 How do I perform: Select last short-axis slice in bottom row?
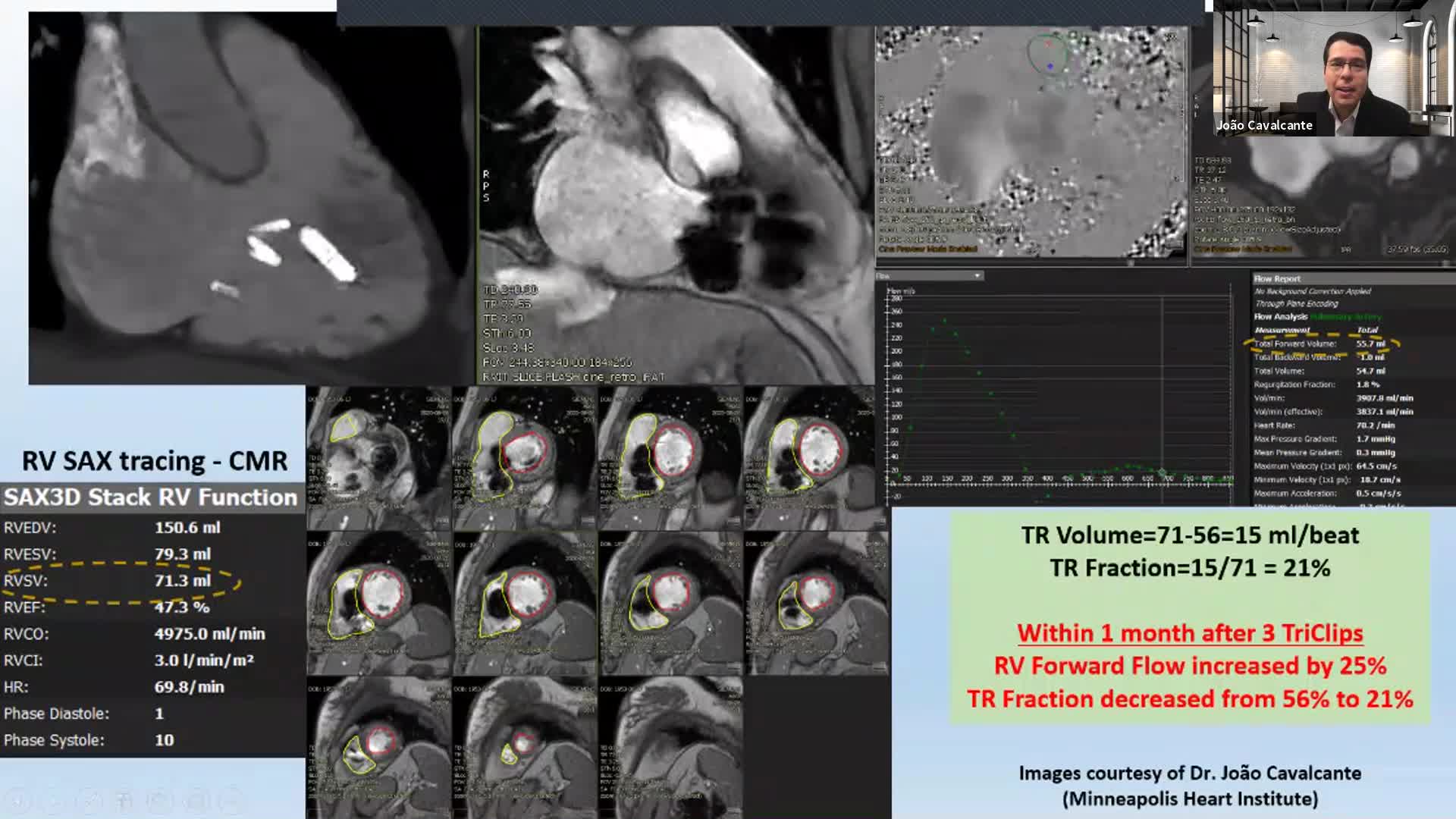coord(670,747)
